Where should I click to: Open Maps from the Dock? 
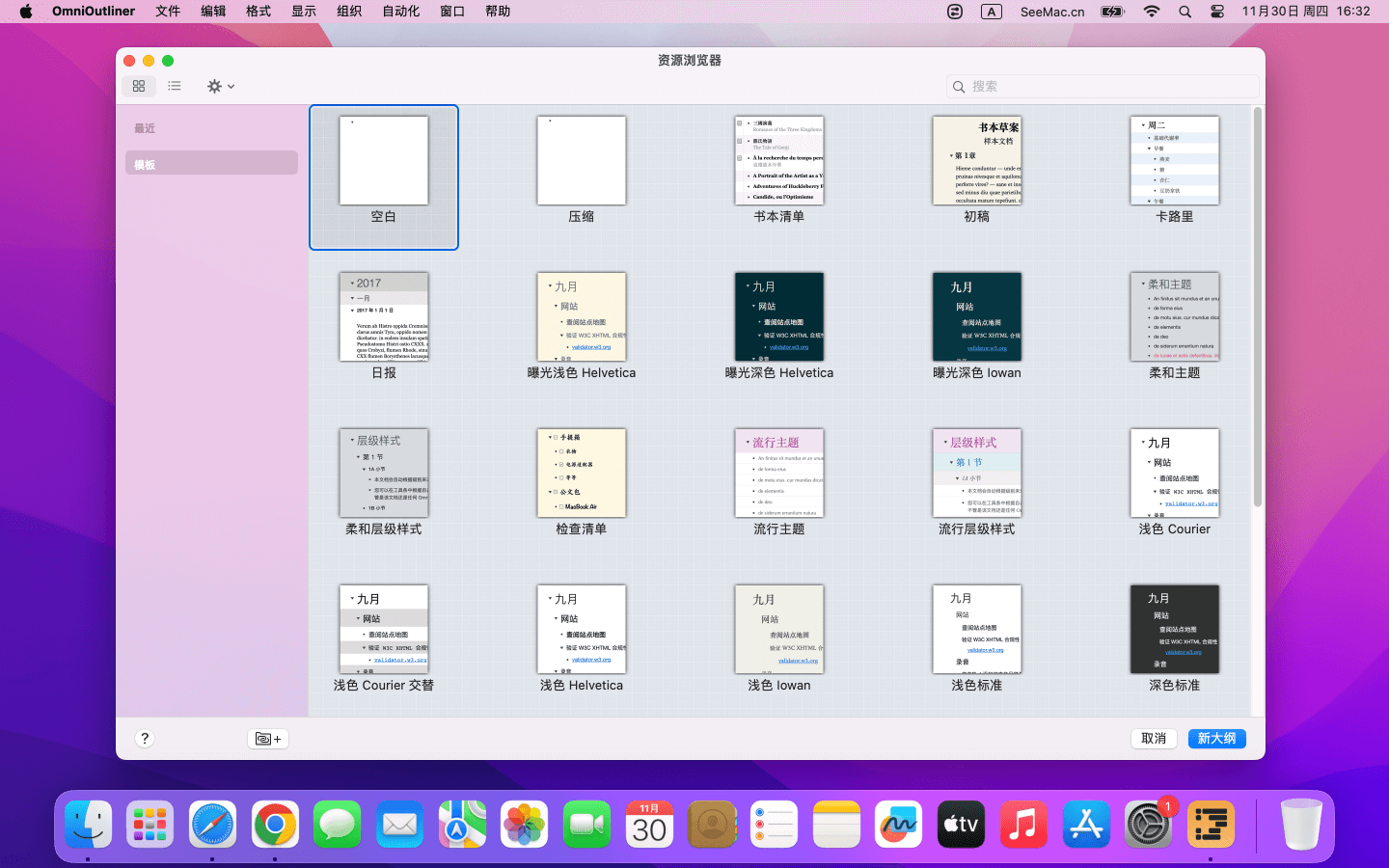[x=462, y=825]
